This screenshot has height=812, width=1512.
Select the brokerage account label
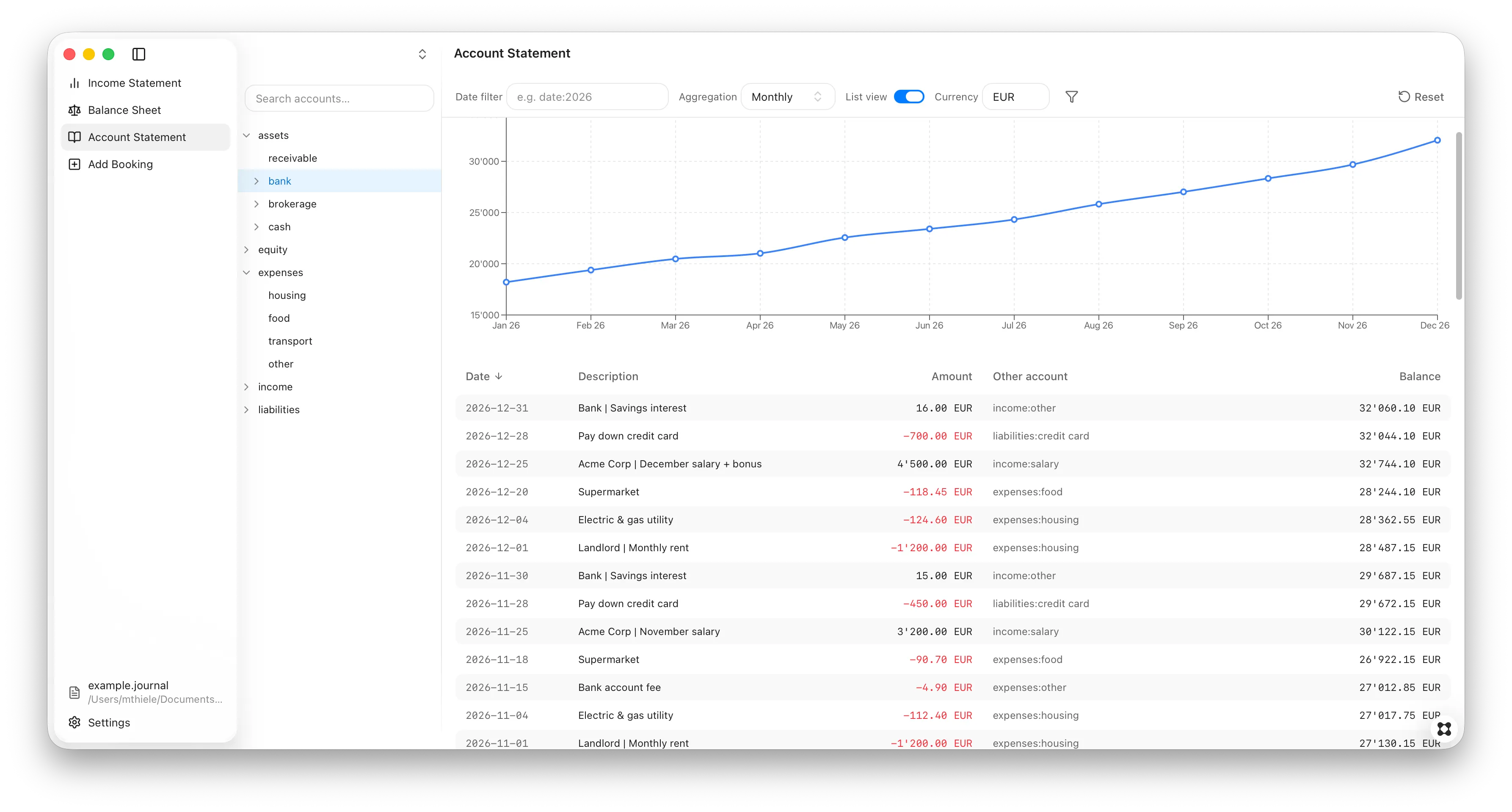292,204
